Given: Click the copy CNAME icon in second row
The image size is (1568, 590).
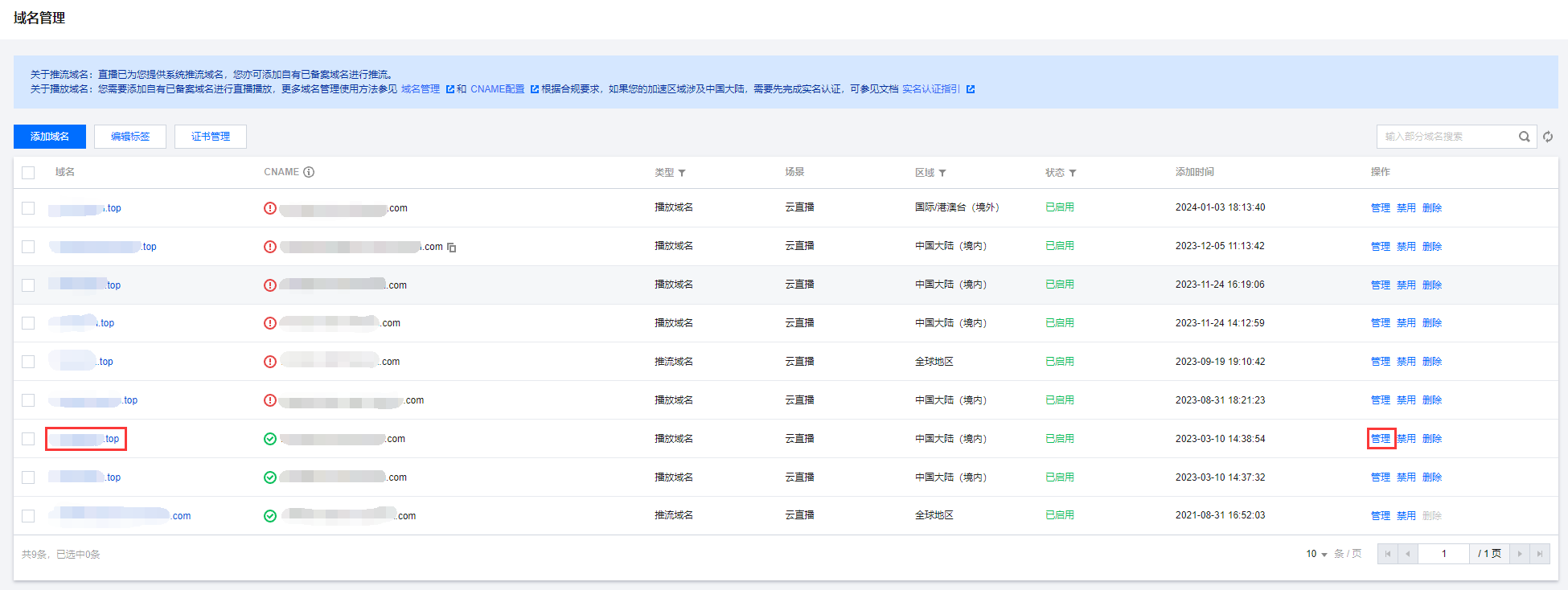Looking at the screenshot, I should [x=452, y=248].
